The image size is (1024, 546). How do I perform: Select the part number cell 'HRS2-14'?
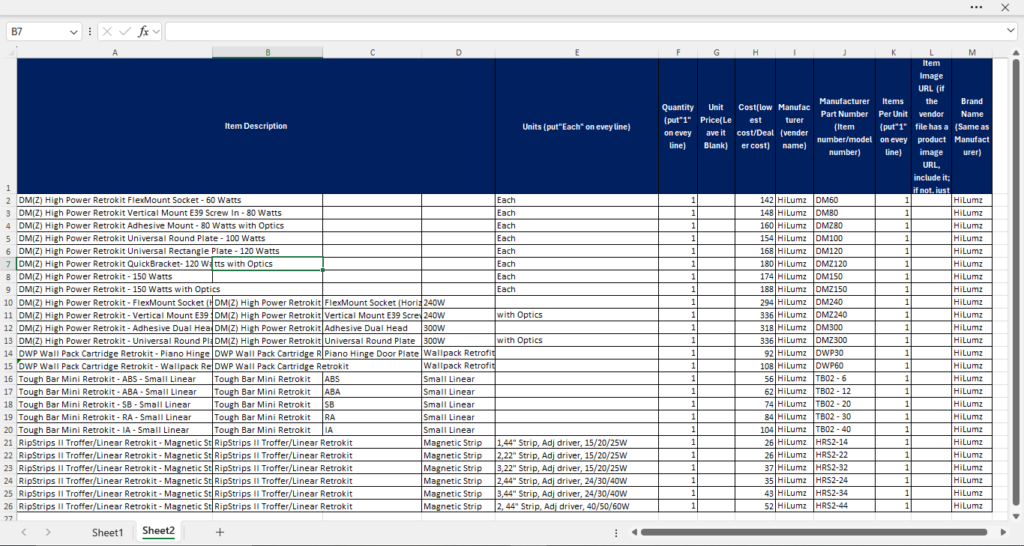coord(844,443)
